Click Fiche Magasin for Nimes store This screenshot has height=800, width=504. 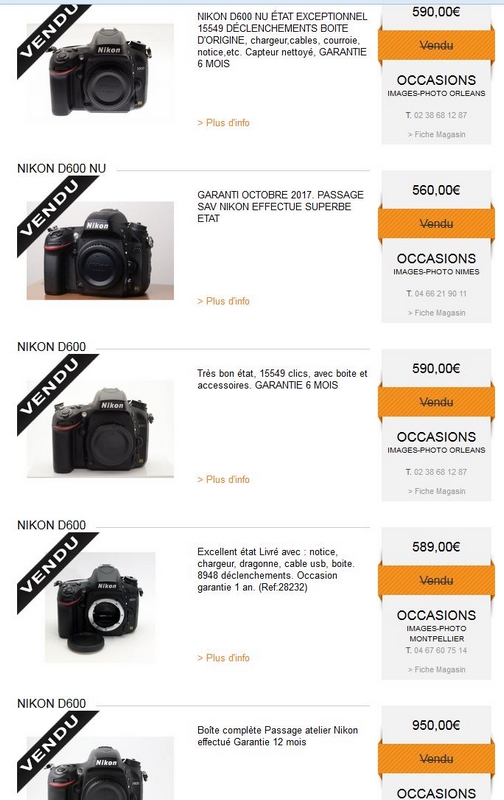(x=436, y=313)
